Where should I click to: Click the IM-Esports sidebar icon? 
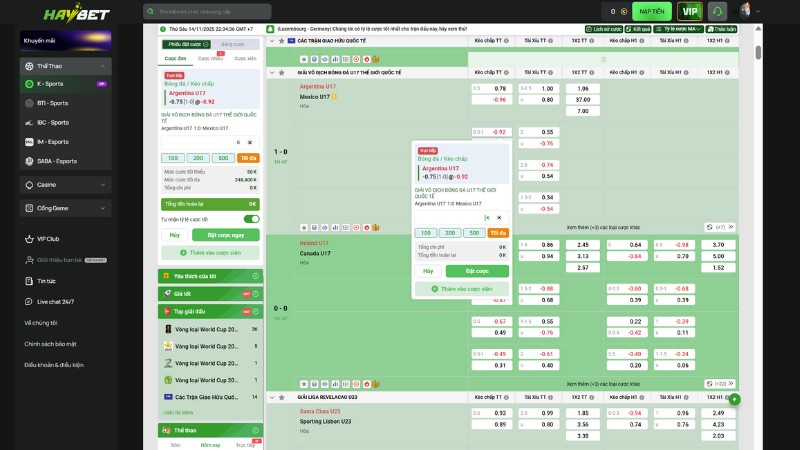[29, 142]
